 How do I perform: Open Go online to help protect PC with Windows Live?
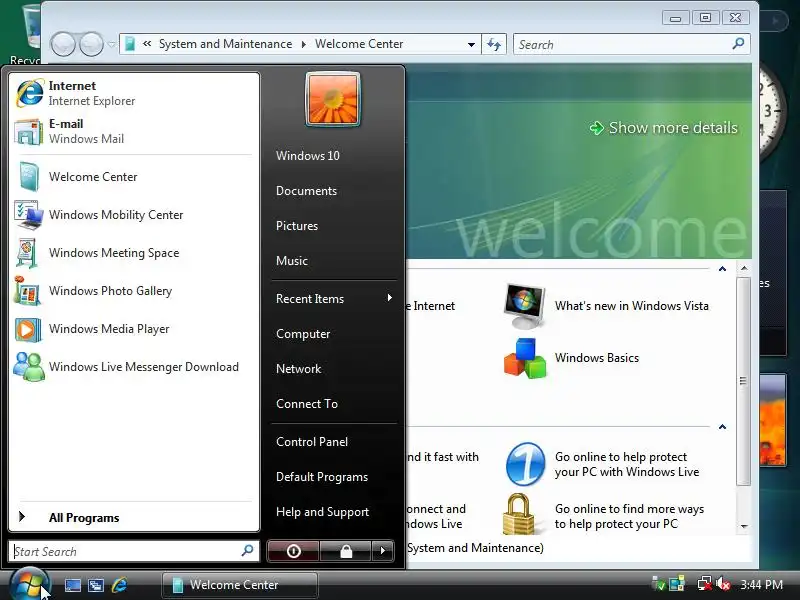(602, 464)
